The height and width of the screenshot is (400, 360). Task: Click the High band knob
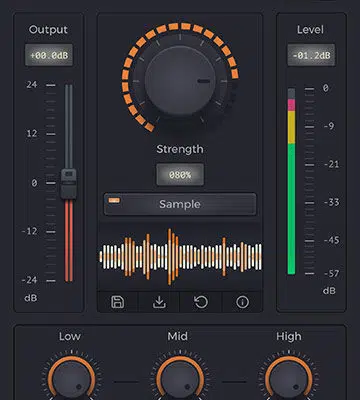(x=289, y=379)
